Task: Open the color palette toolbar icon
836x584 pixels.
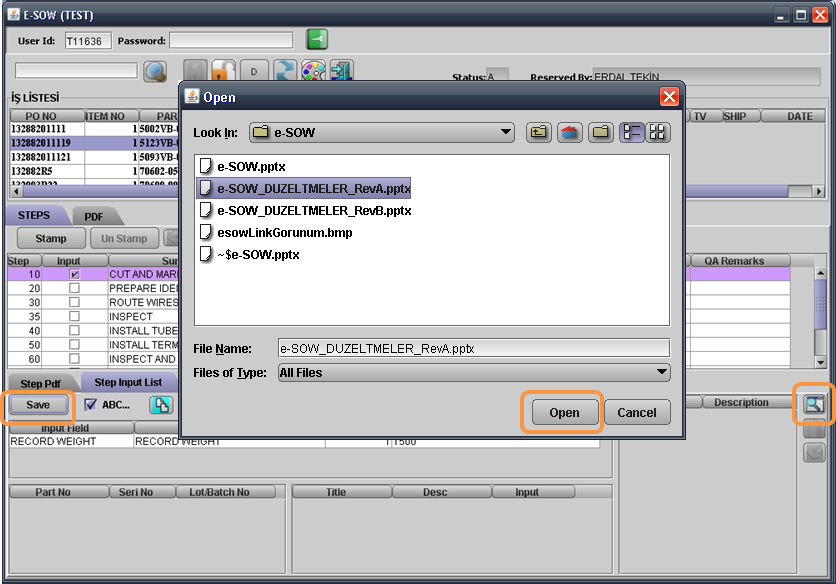Action: 314,71
